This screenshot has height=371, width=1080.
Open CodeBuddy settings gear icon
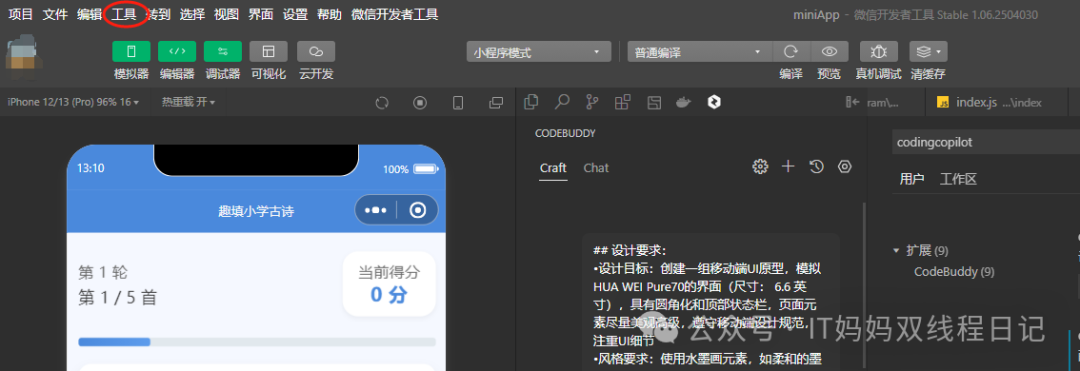point(760,167)
